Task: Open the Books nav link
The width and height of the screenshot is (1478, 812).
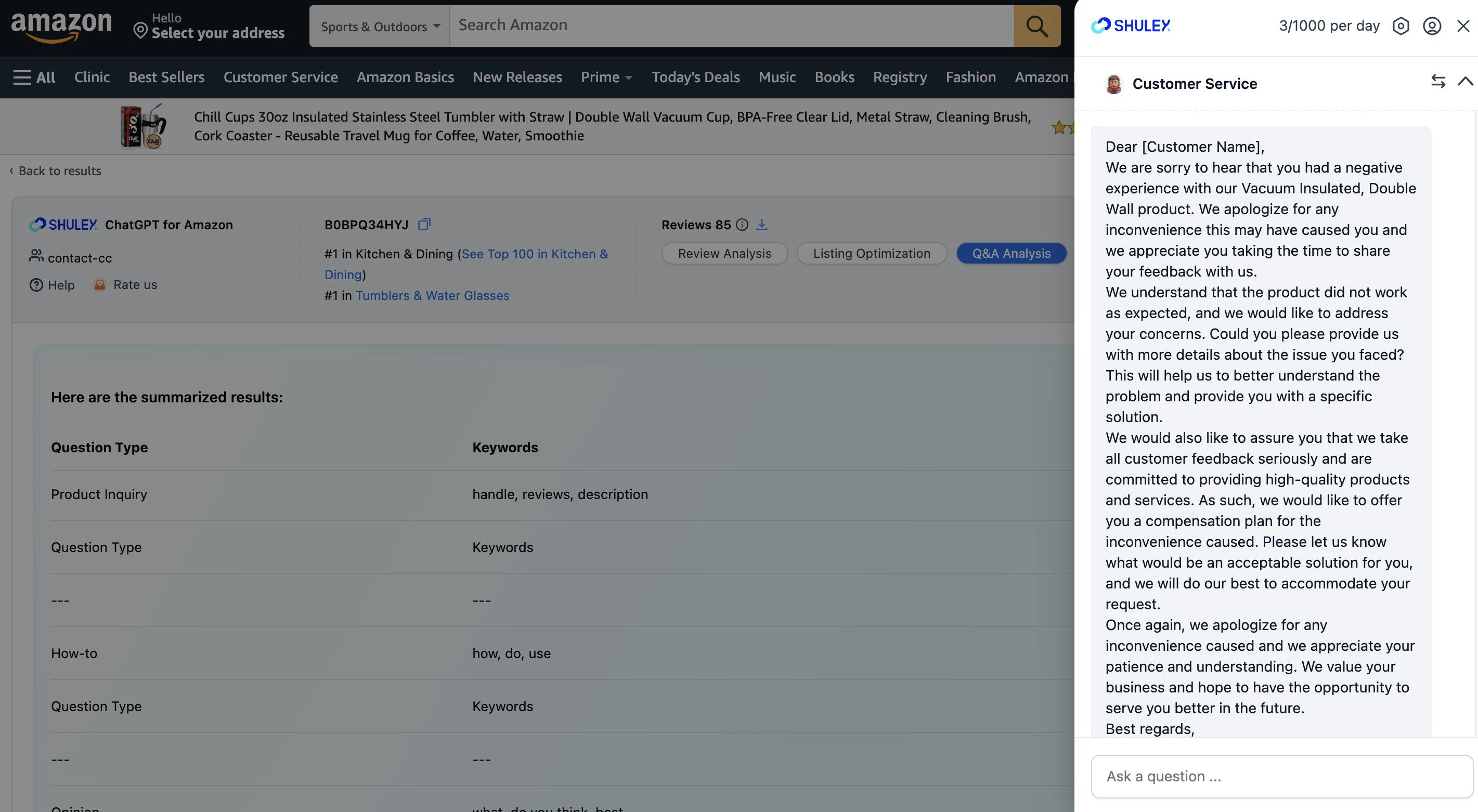Action: (834, 77)
